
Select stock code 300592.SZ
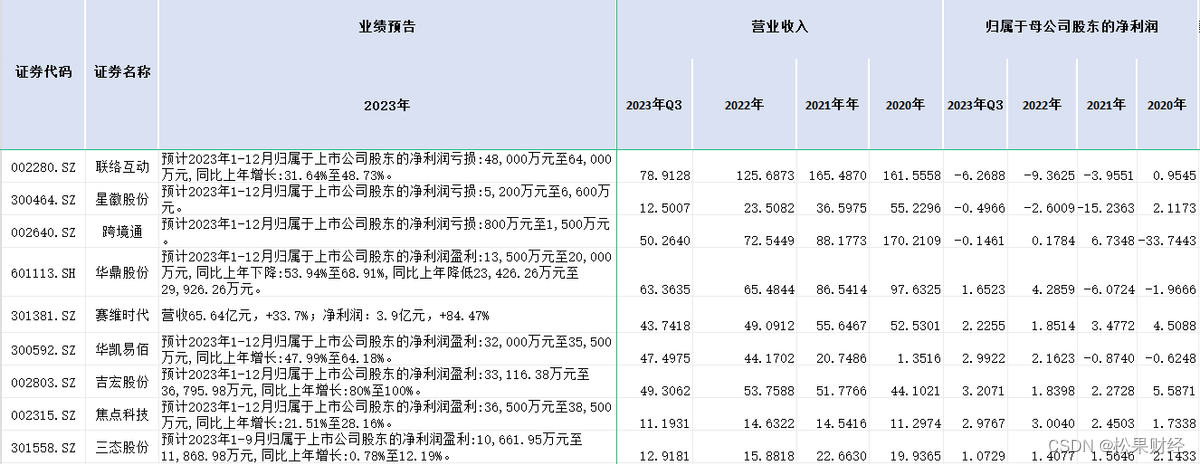43,350
